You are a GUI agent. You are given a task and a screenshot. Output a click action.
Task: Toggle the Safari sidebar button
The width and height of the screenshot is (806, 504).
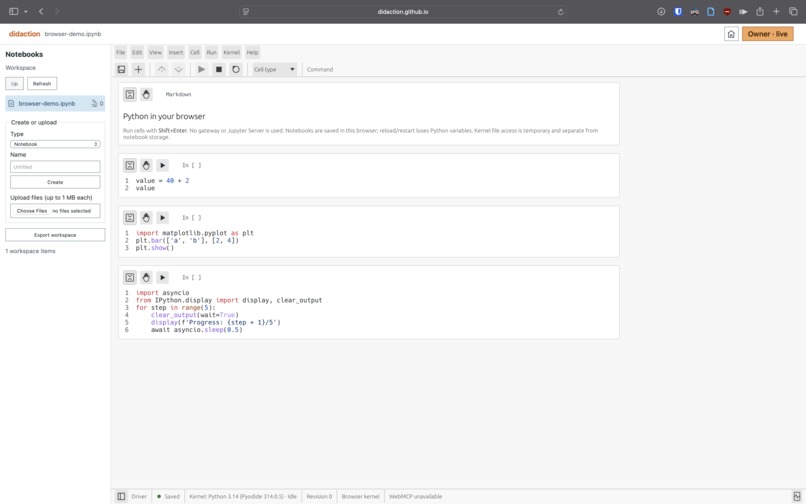[x=14, y=11]
